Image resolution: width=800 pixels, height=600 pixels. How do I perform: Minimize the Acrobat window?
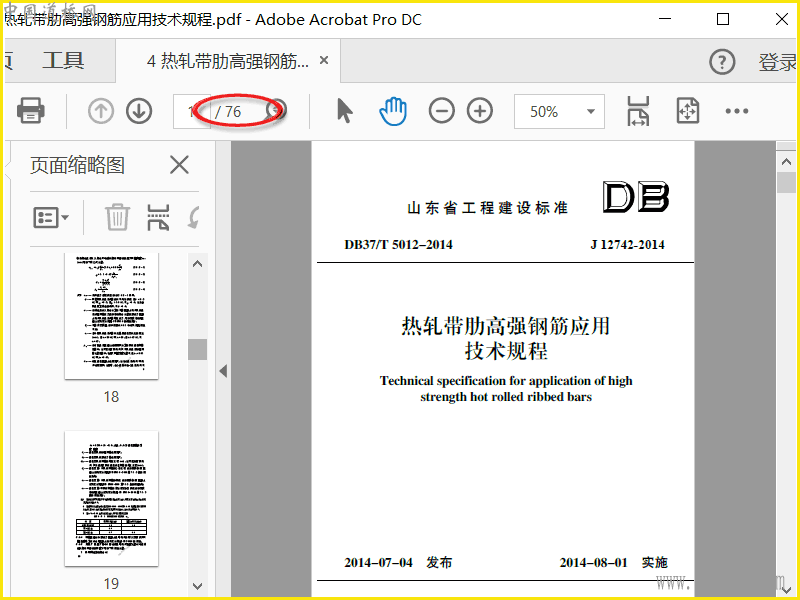click(x=665, y=19)
